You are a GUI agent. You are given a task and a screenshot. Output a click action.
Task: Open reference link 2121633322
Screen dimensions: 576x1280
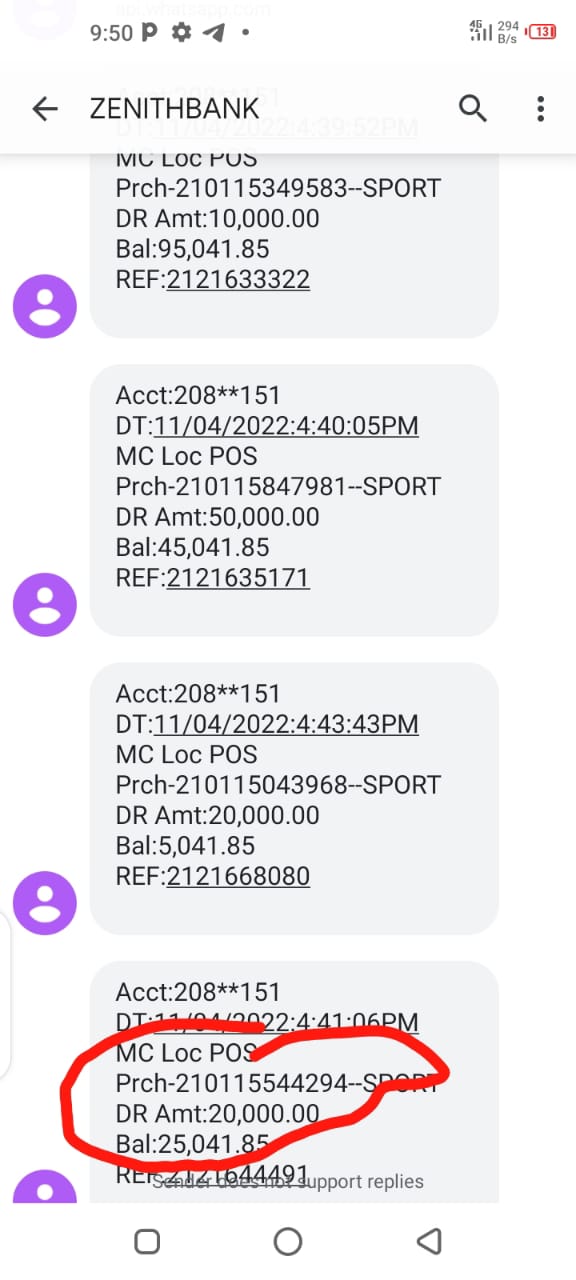pyautogui.click(x=238, y=279)
